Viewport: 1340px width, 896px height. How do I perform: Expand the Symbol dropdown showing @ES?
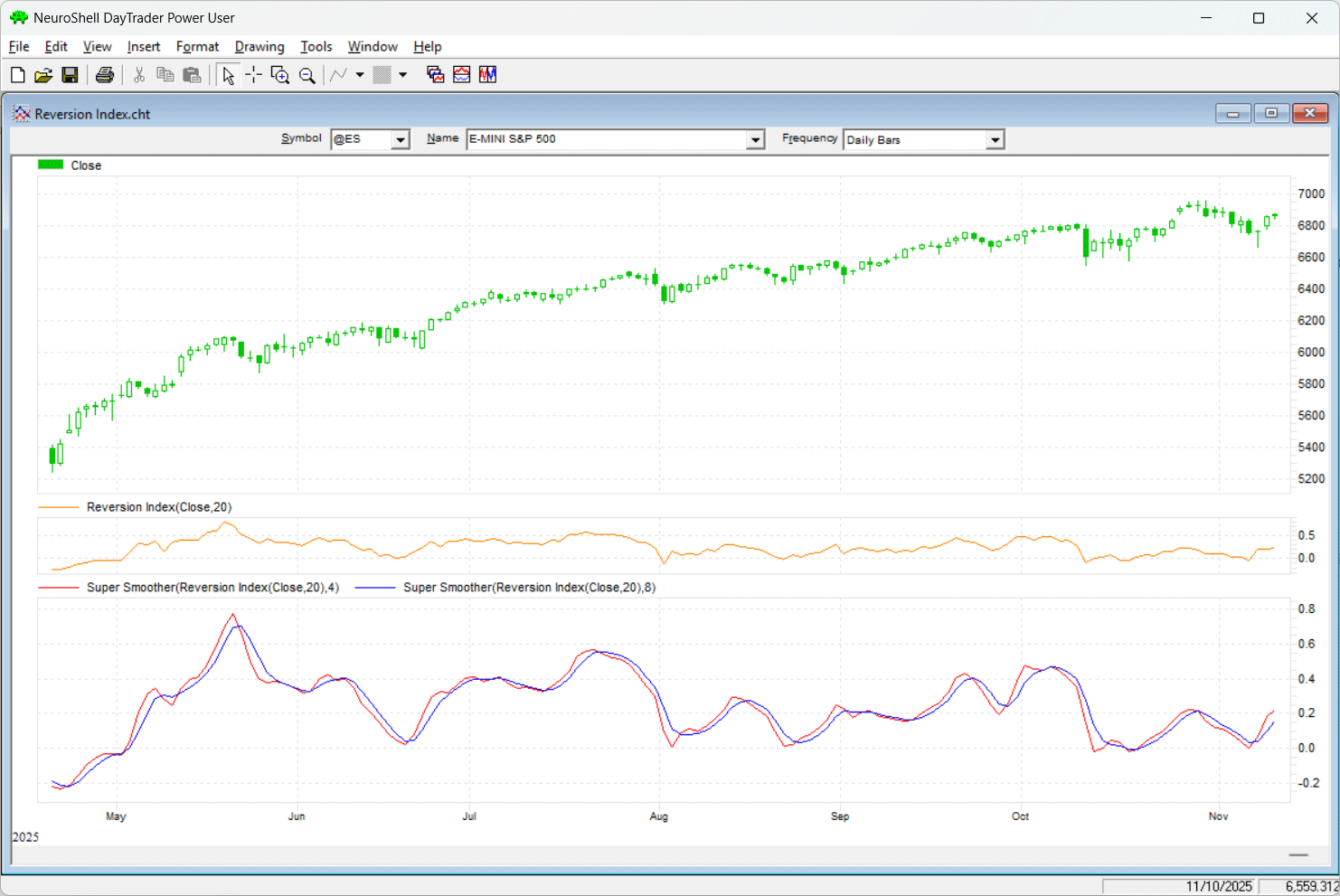click(x=400, y=139)
